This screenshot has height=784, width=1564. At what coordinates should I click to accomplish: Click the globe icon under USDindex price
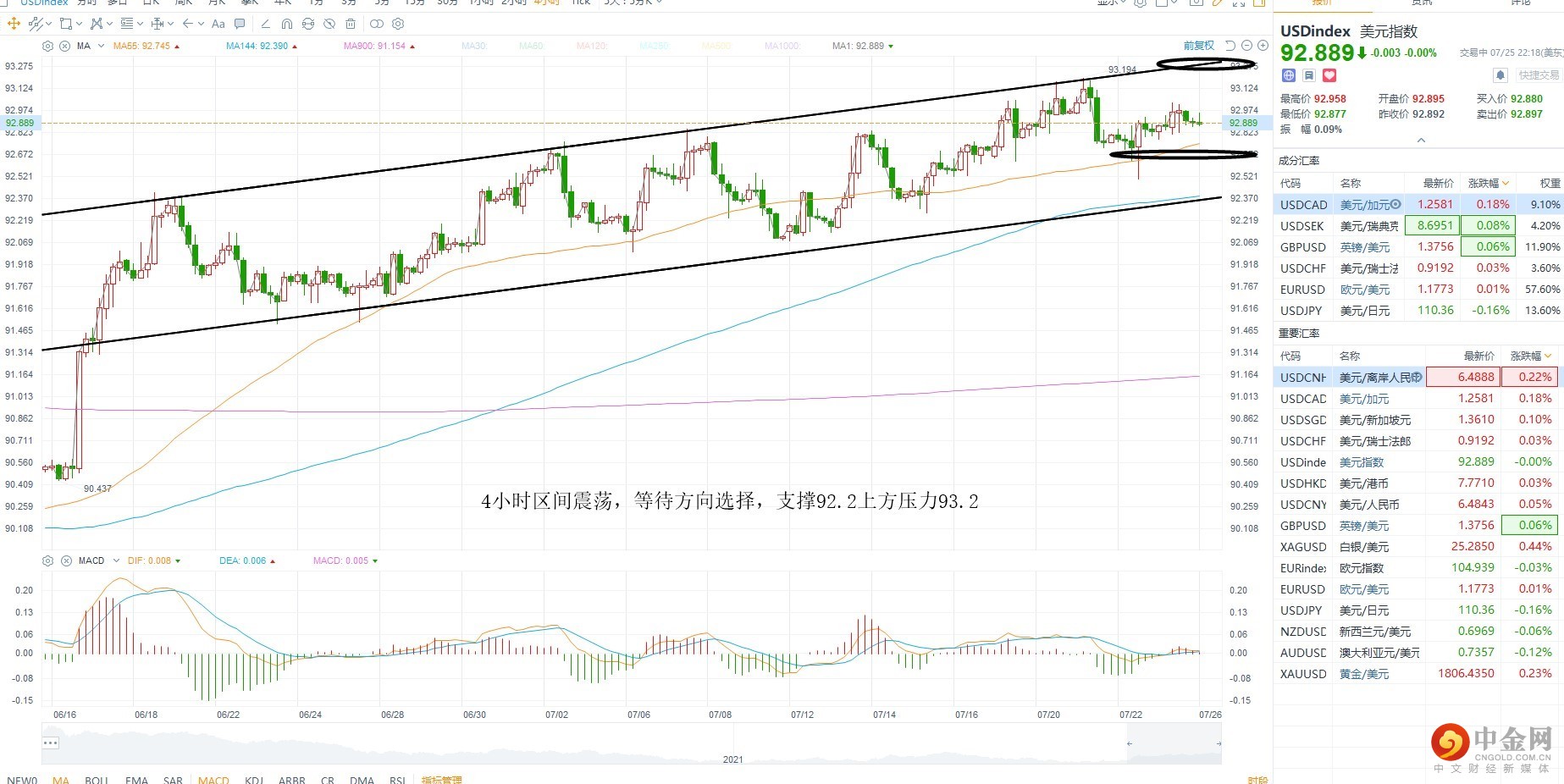pos(1289,75)
